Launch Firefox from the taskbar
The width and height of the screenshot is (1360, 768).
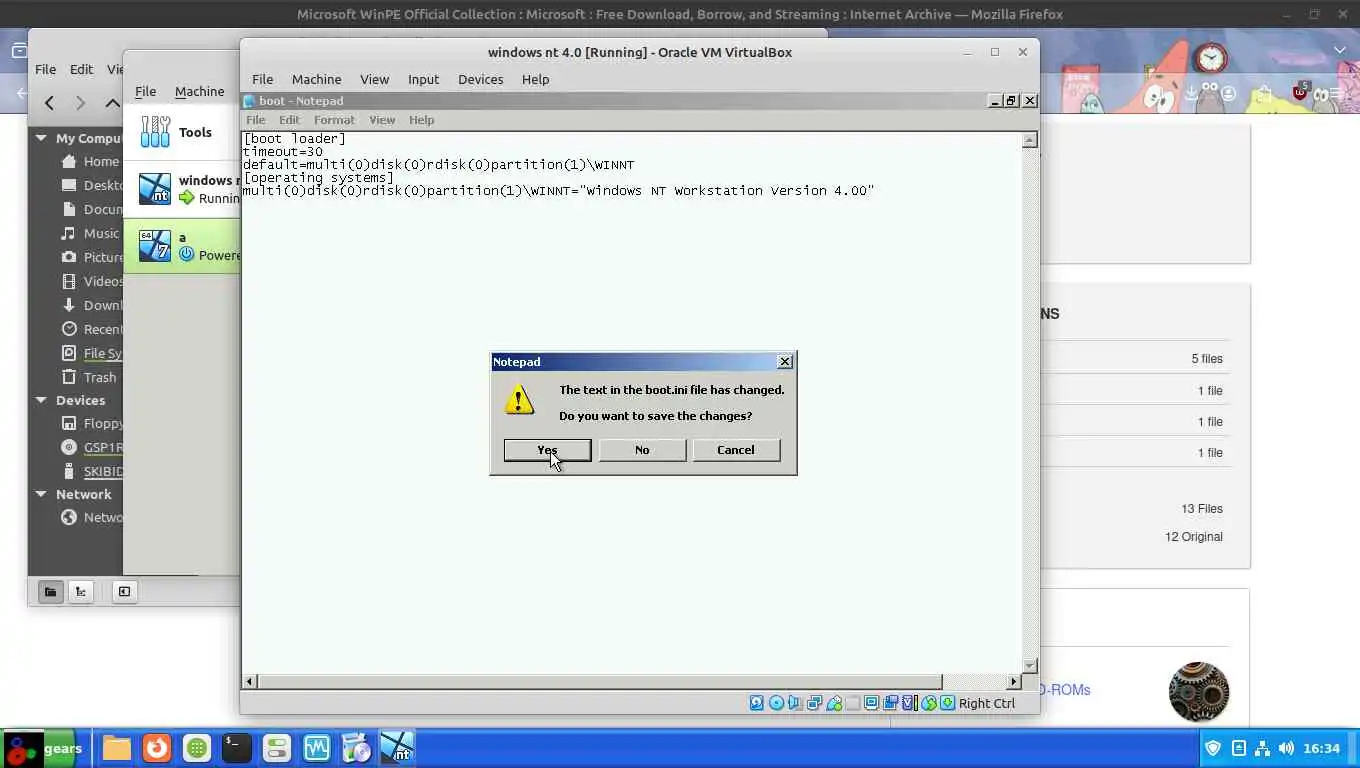point(155,748)
